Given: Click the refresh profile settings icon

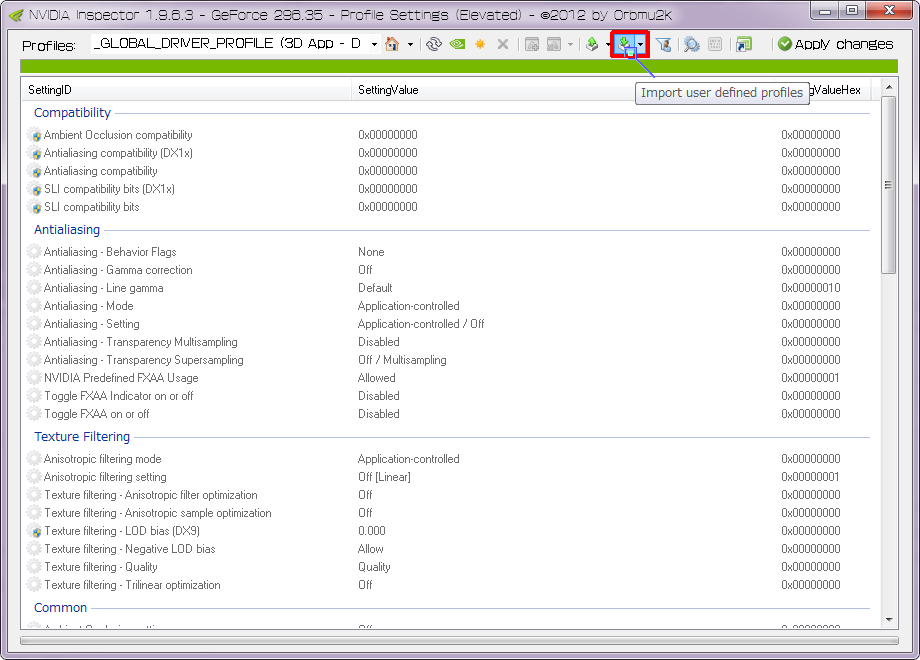Looking at the screenshot, I should 434,44.
